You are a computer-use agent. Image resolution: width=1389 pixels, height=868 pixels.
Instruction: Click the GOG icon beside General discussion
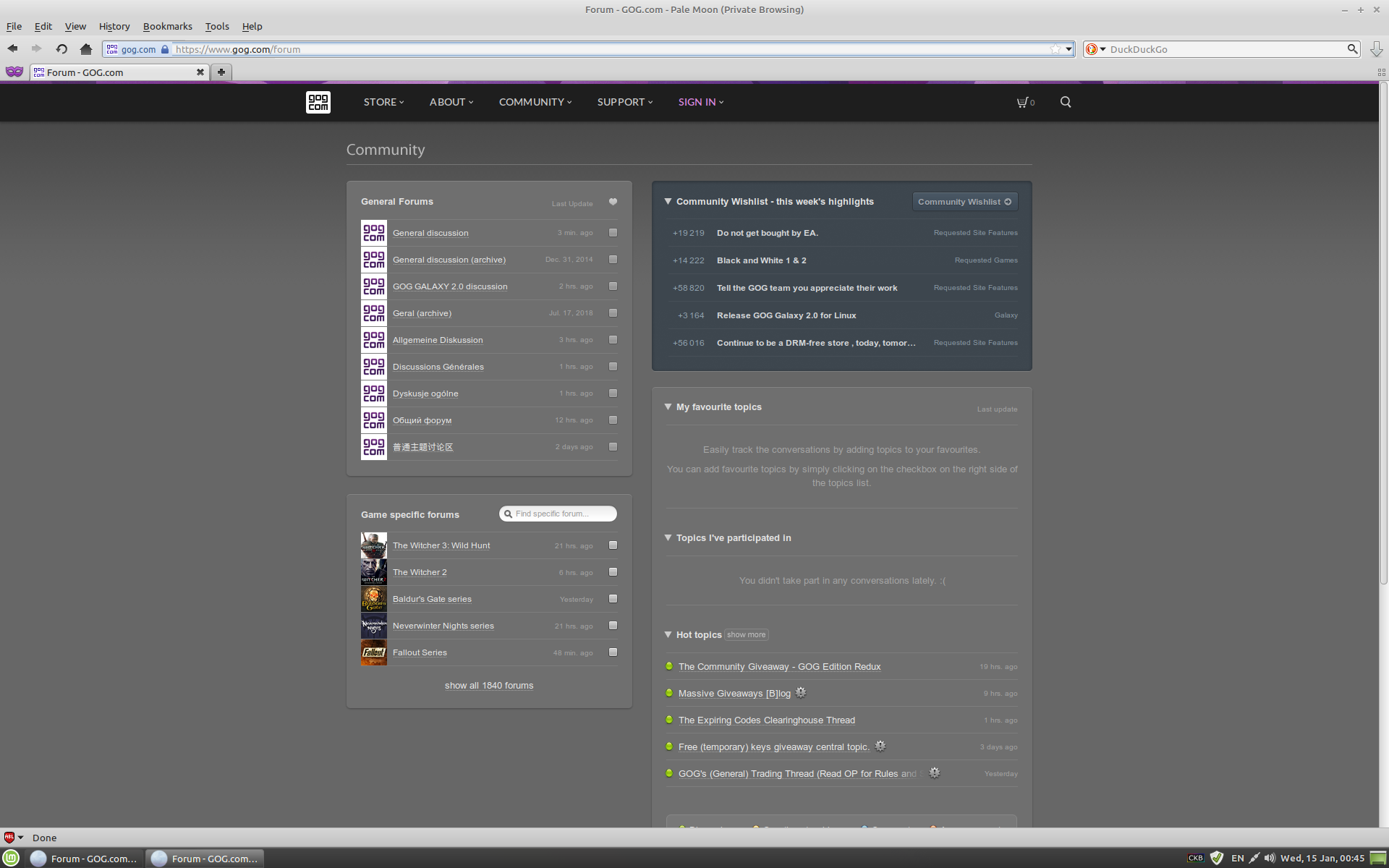374,233
